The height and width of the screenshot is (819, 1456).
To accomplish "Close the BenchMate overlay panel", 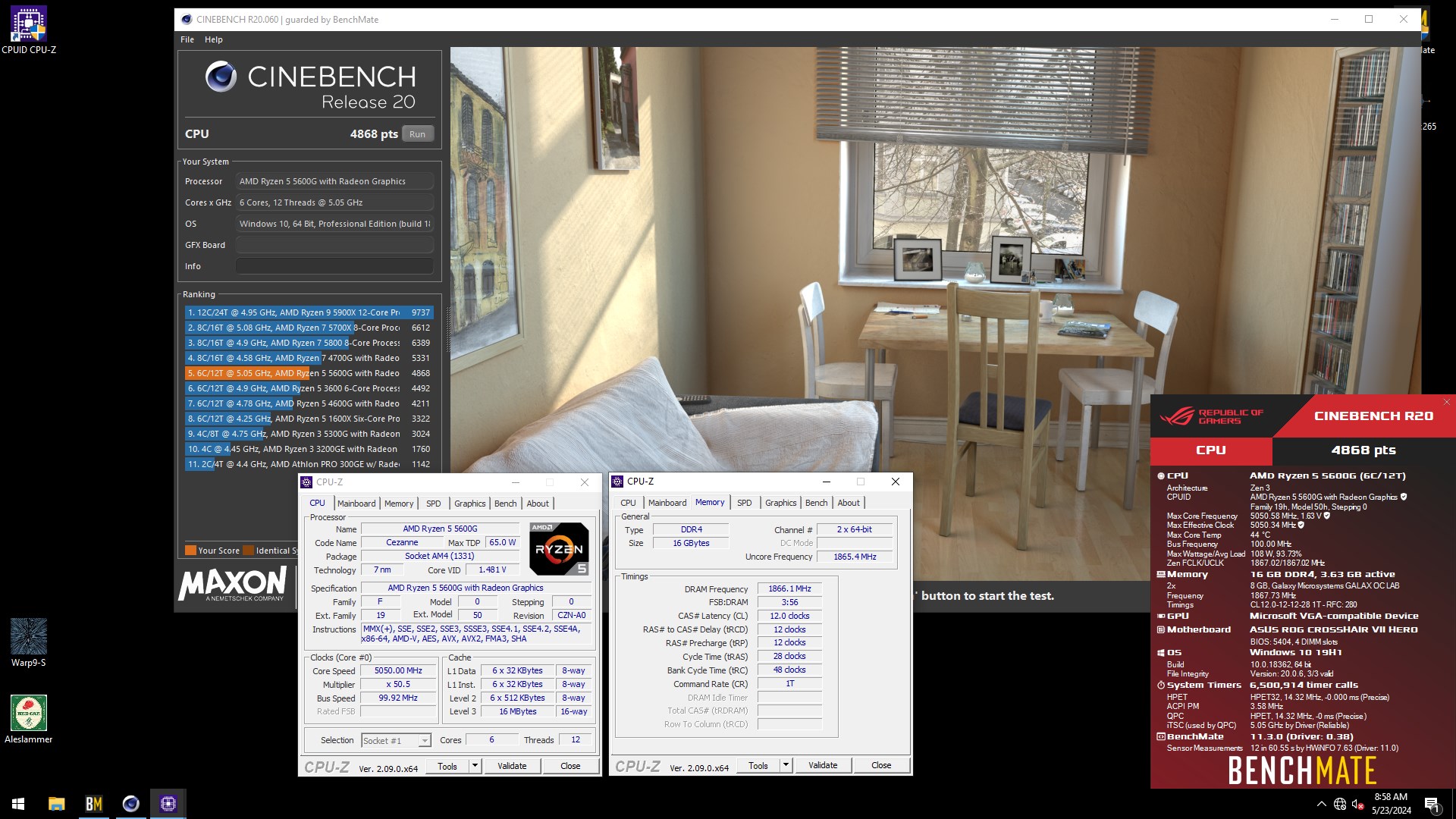I will click(1446, 402).
